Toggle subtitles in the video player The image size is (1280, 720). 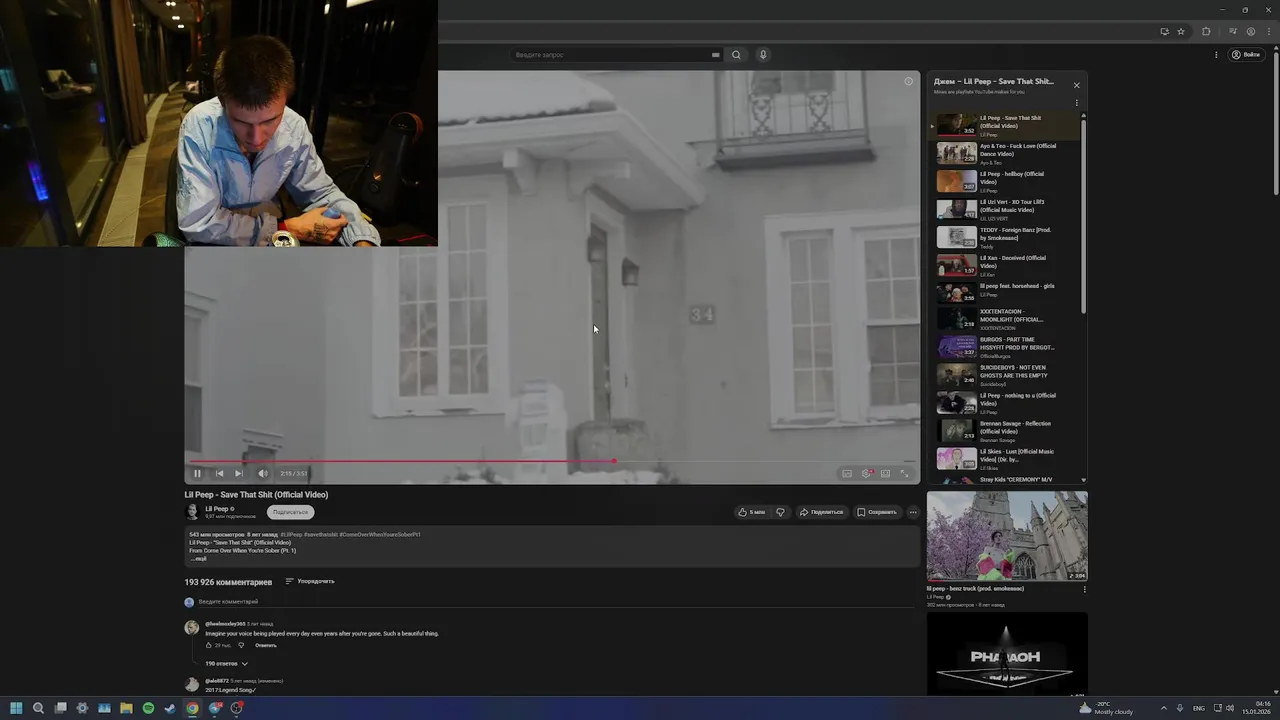(x=847, y=473)
